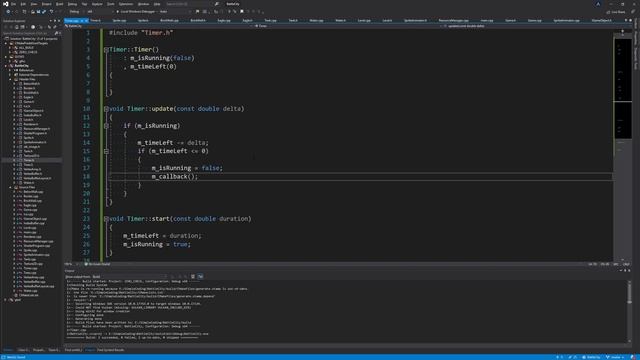Click the BattleCity repository status item
Screen dimensions: 640x360
[591, 357]
